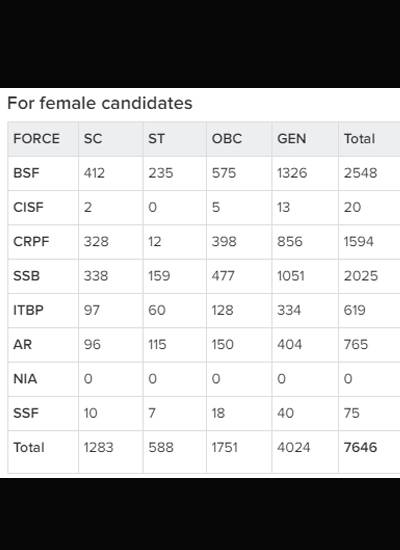Select GEN total cell 4024
Image resolution: width=400 pixels, height=550 pixels.
click(x=294, y=447)
